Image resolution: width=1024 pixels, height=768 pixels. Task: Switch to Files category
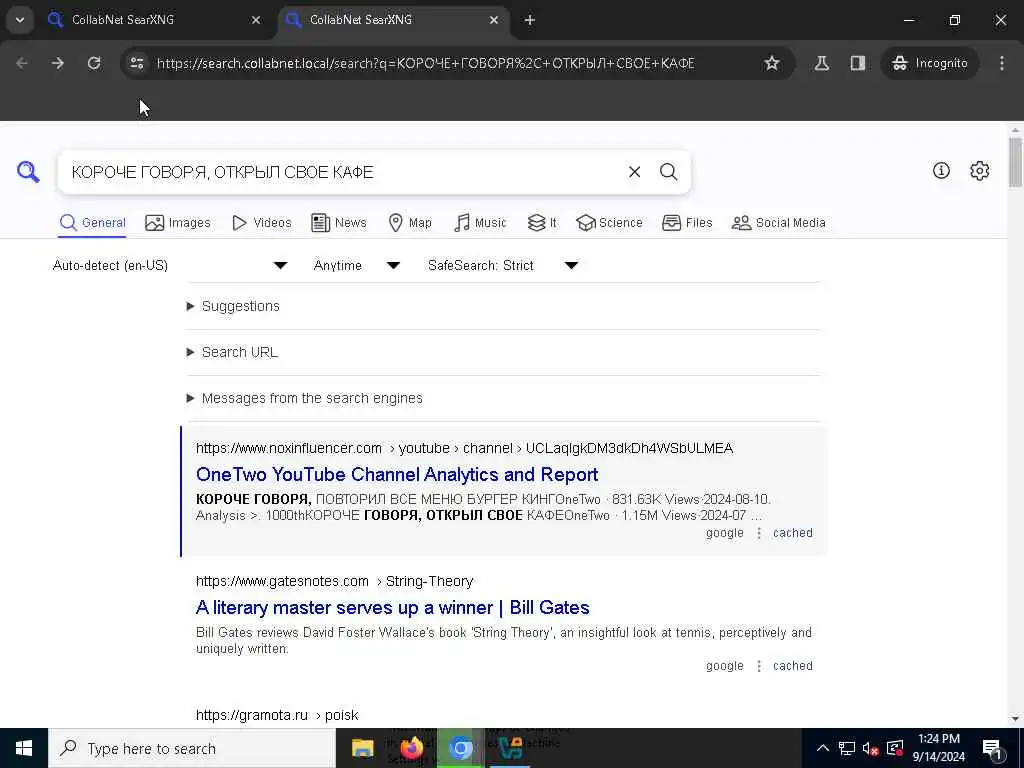[x=687, y=223]
